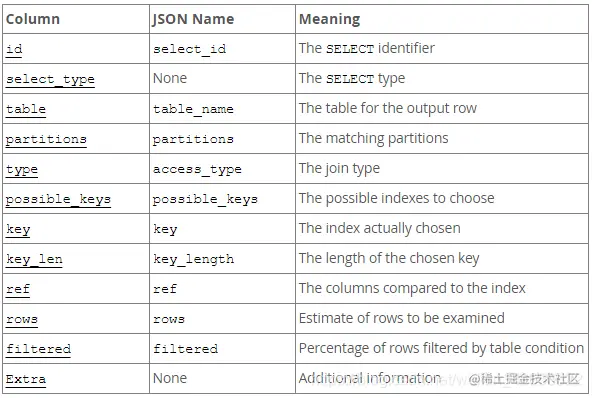
Task: Open the possible_keys column link
Action: coord(58,199)
